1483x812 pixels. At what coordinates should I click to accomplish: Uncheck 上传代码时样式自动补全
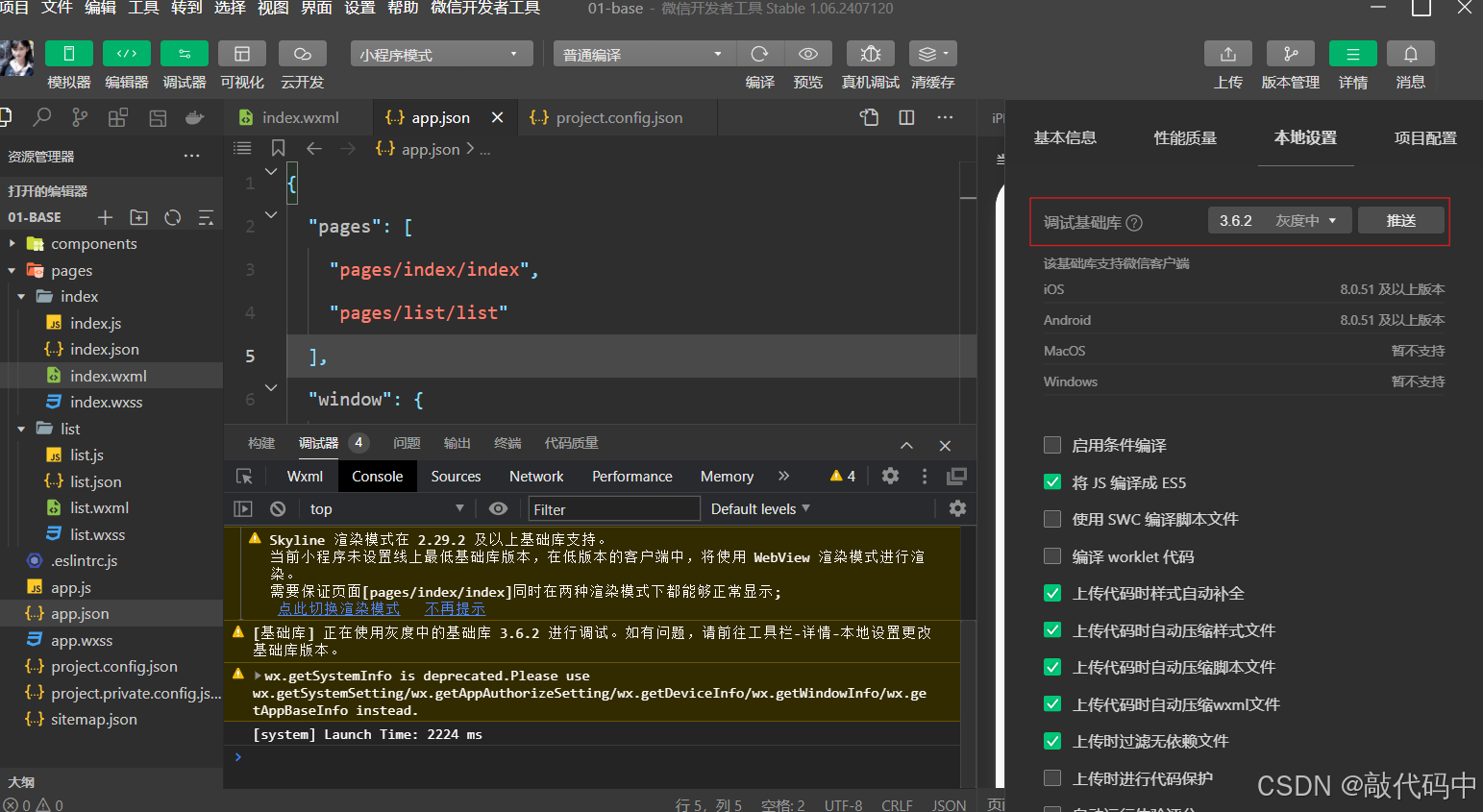coord(1052,593)
